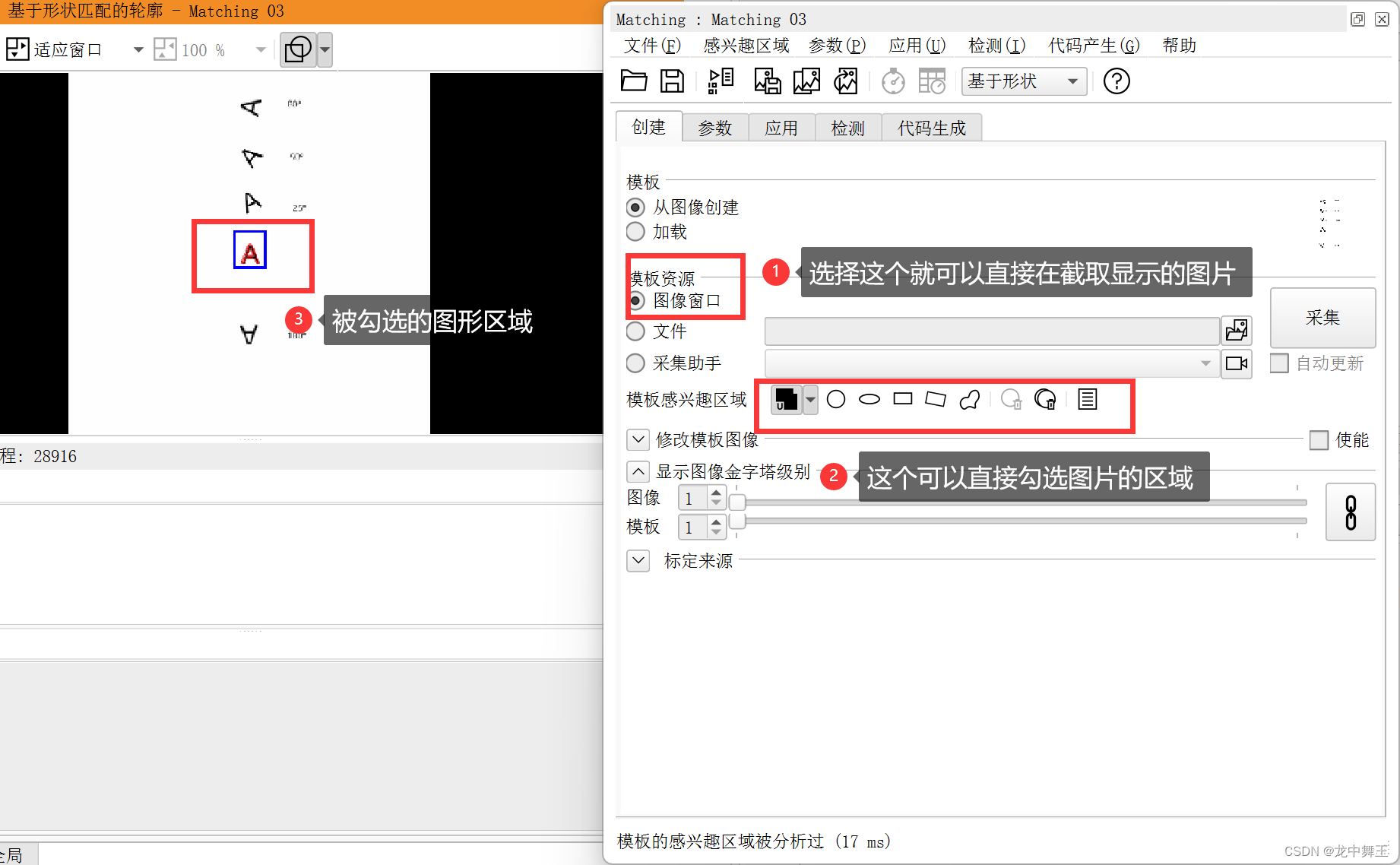Collapse the 显示图像金字塔级别 section

pyautogui.click(x=638, y=472)
